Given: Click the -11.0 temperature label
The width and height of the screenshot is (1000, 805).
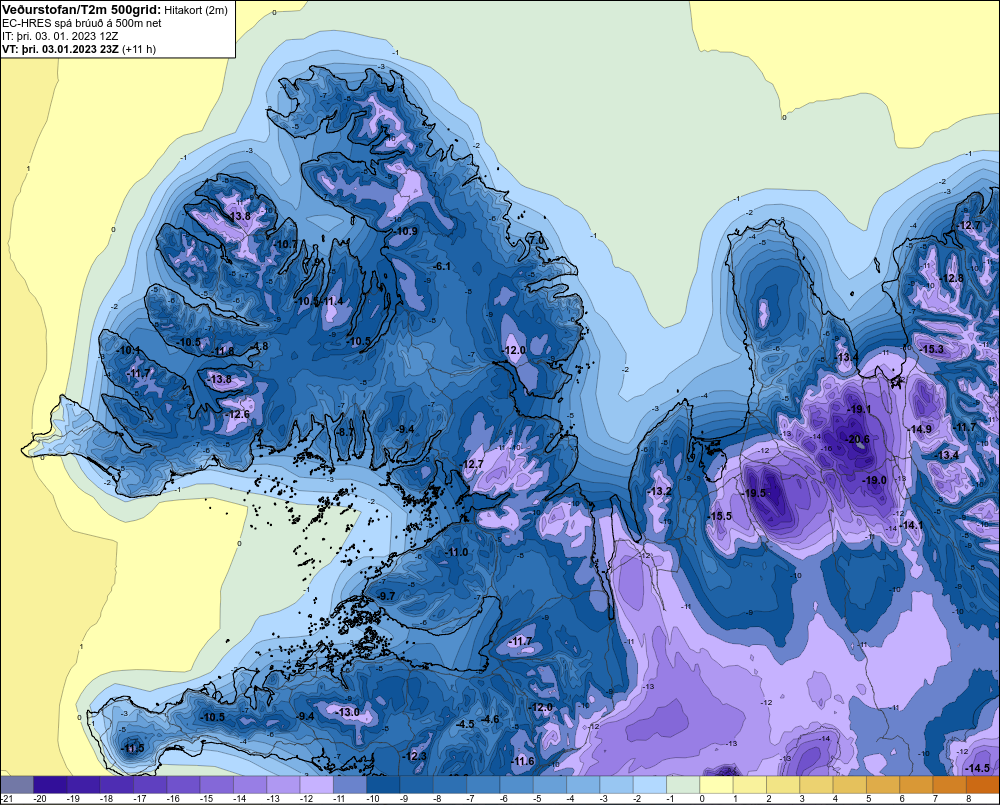Looking at the screenshot, I should point(457,552).
